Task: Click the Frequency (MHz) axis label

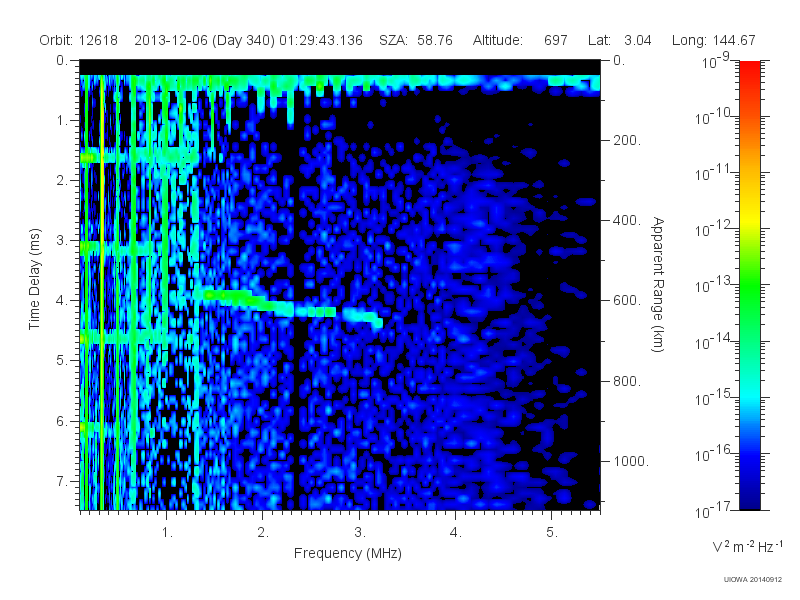Action: pyautogui.click(x=347, y=554)
